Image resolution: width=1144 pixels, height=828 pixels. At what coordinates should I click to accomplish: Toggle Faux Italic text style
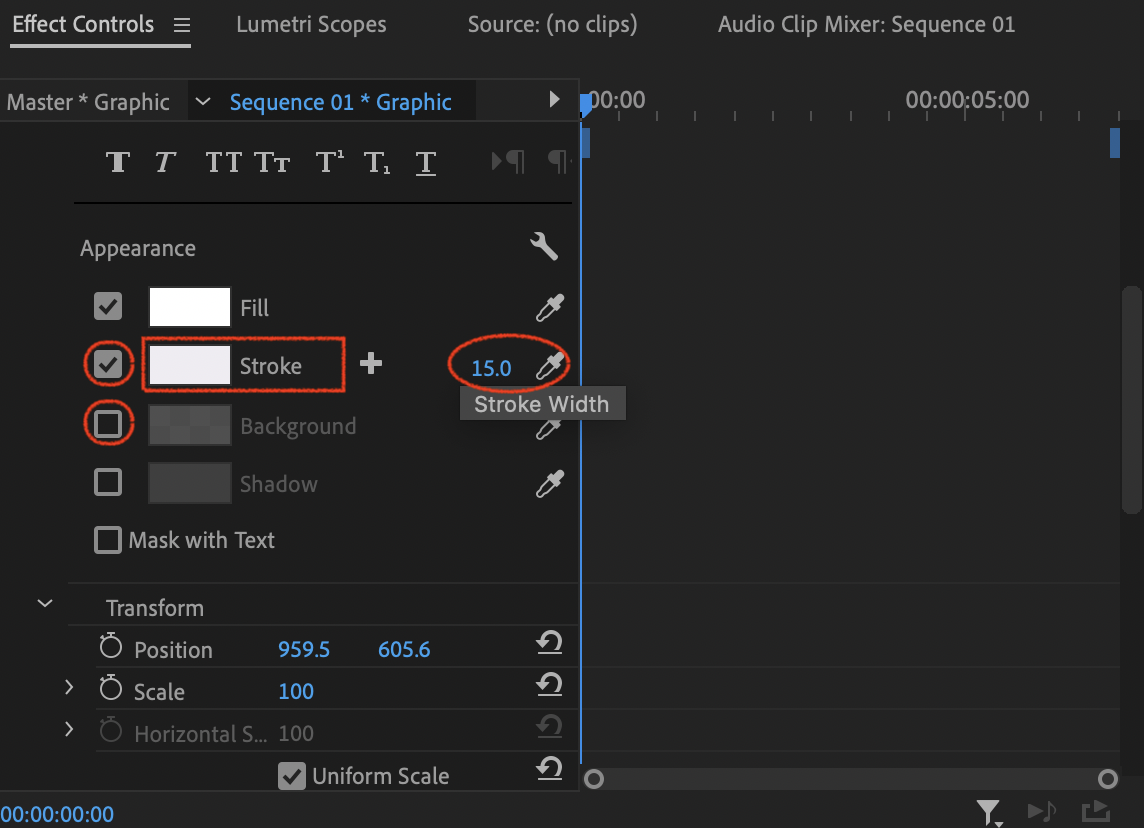pyautogui.click(x=166, y=162)
